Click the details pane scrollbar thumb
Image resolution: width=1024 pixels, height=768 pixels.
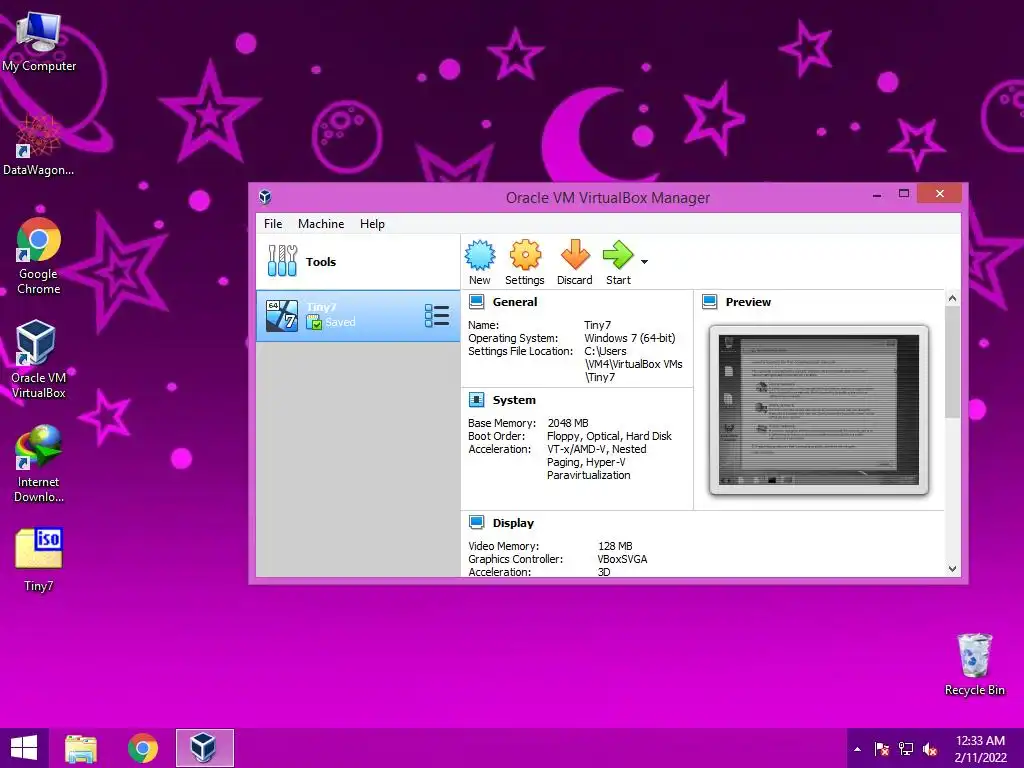(x=952, y=361)
